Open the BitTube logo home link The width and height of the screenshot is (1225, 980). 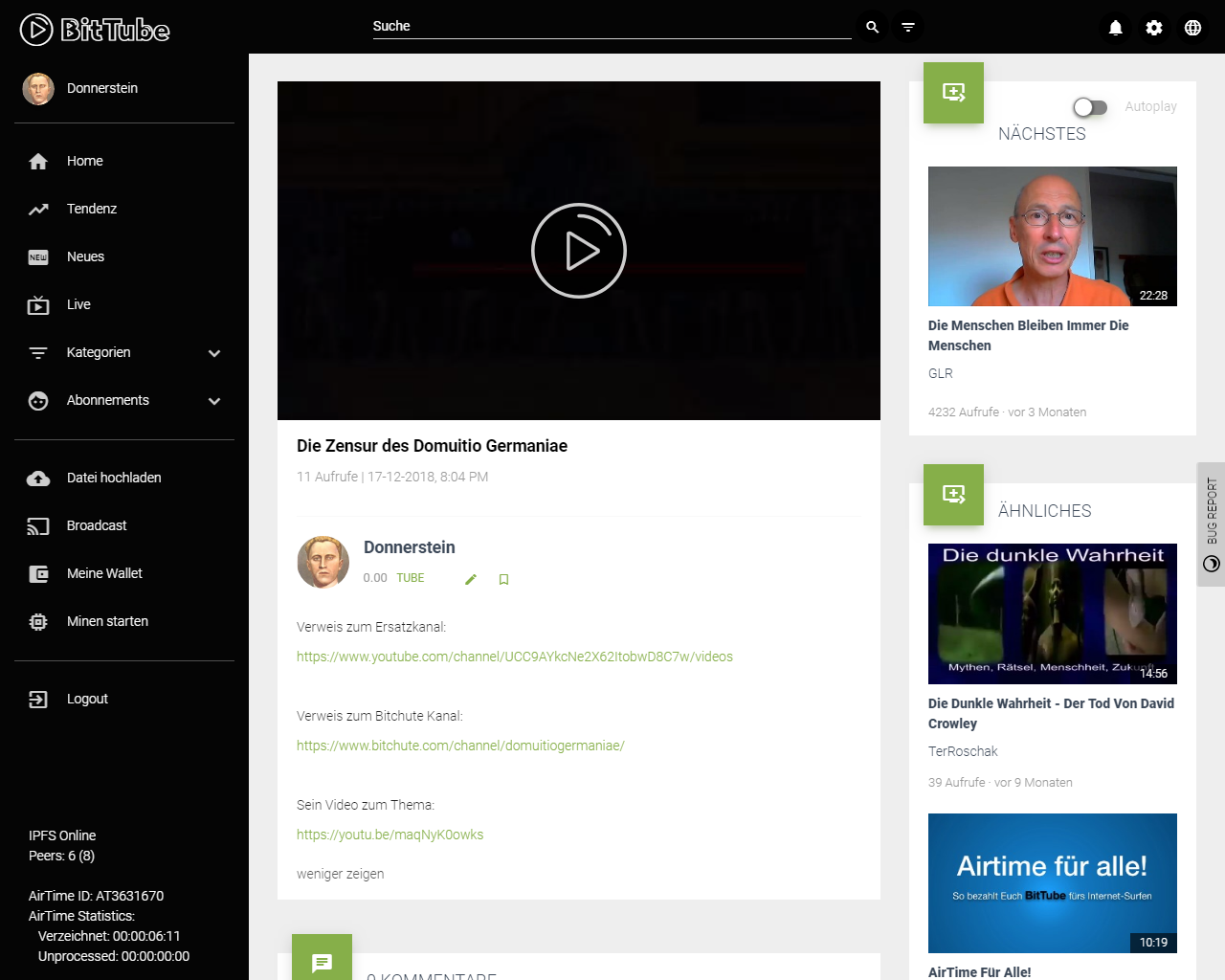tap(95, 30)
